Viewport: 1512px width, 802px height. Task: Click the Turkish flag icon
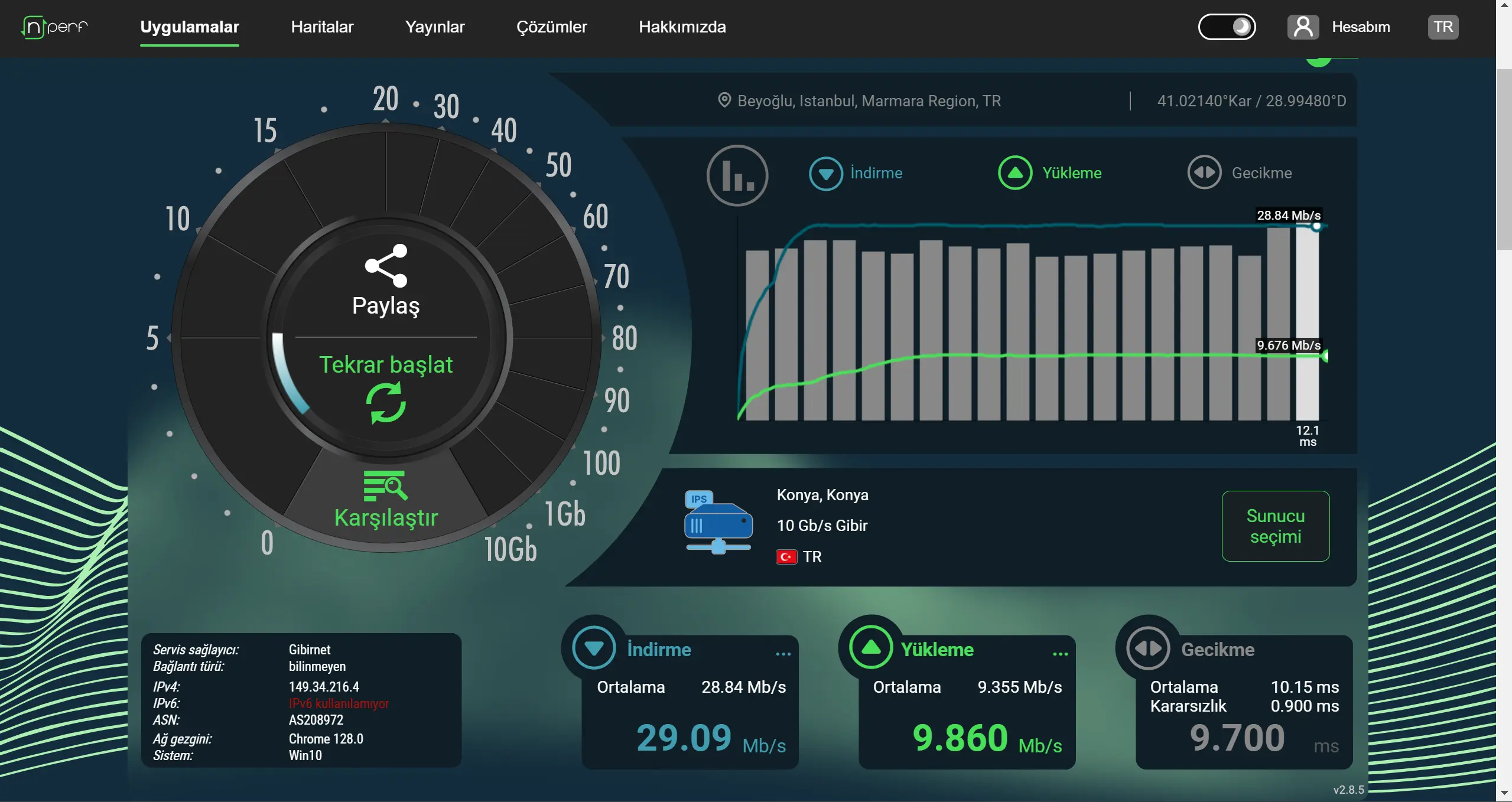(786, 557)
